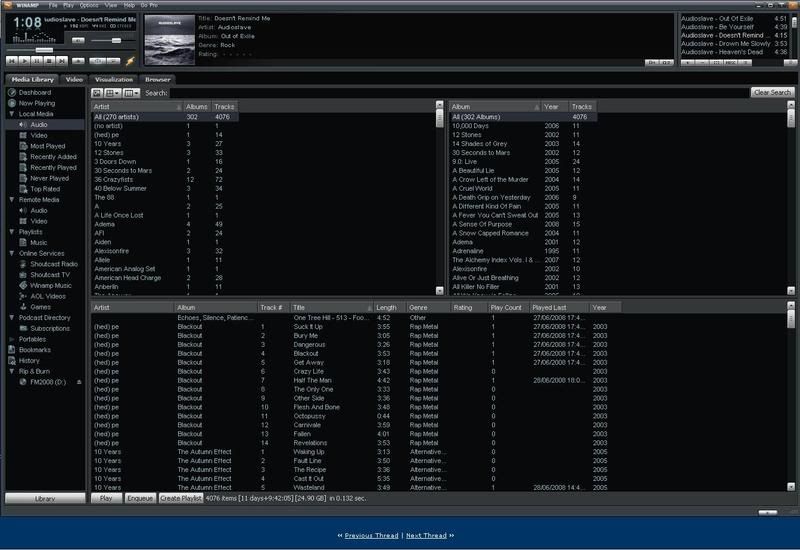This screenshot has height=550, width=800.
Task: Follow the Next Thread link
Action: [426, 535]
